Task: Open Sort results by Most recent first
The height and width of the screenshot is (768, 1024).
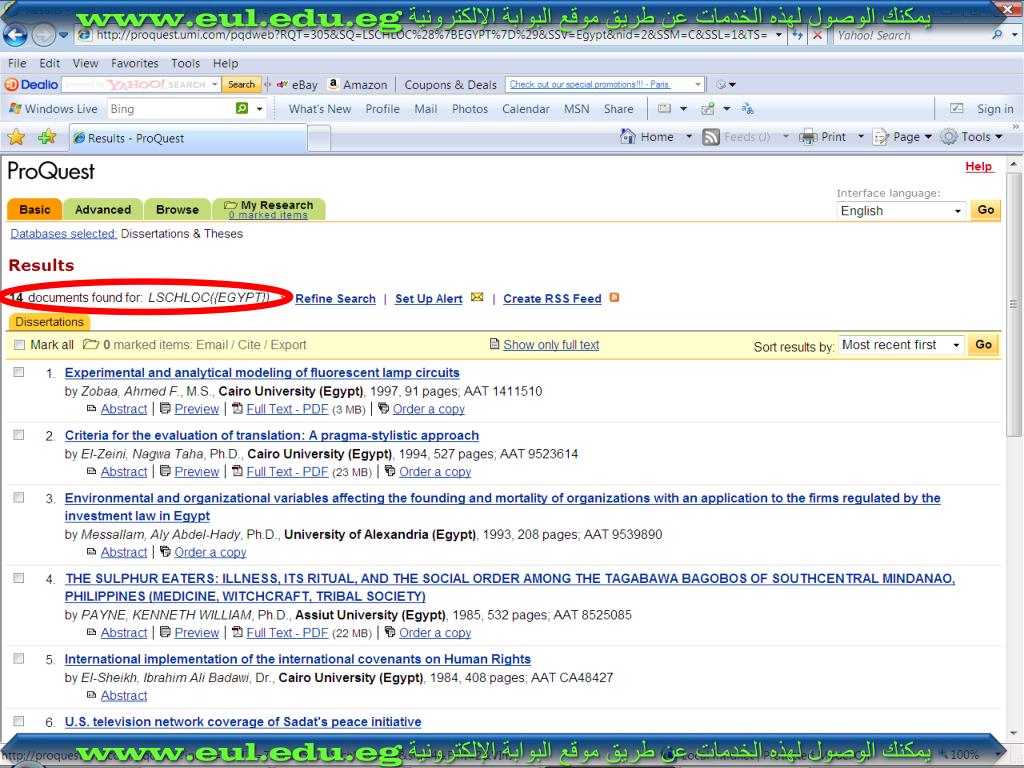Action: [x=901, y=345]
